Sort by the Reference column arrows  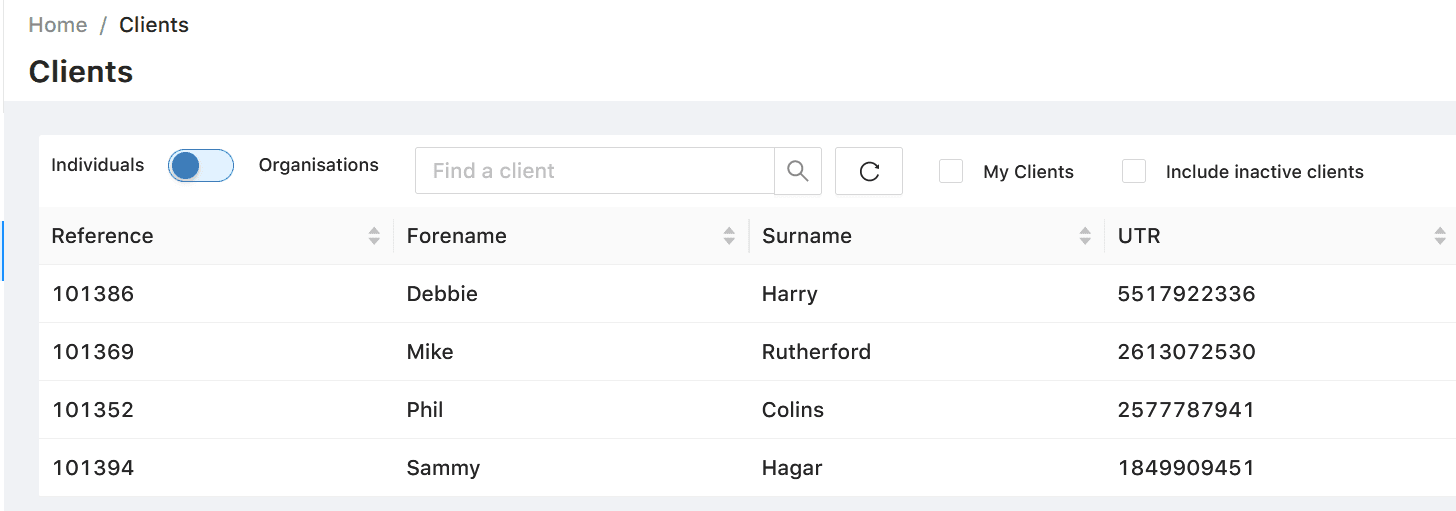point(374,236)
